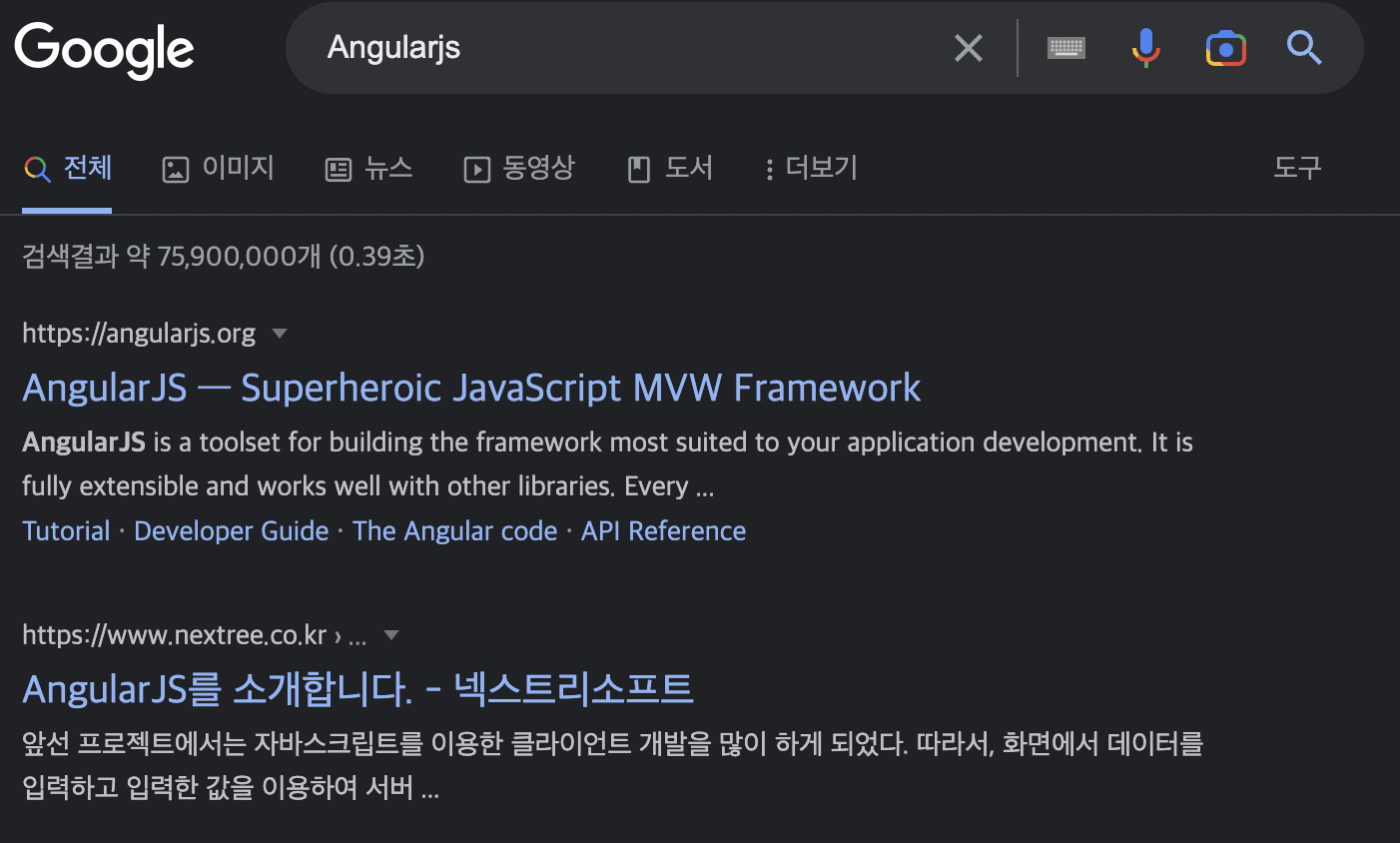1400x843 pixels.
Task: Clear the search box with X icon
Action: click(x=969, y=48)
